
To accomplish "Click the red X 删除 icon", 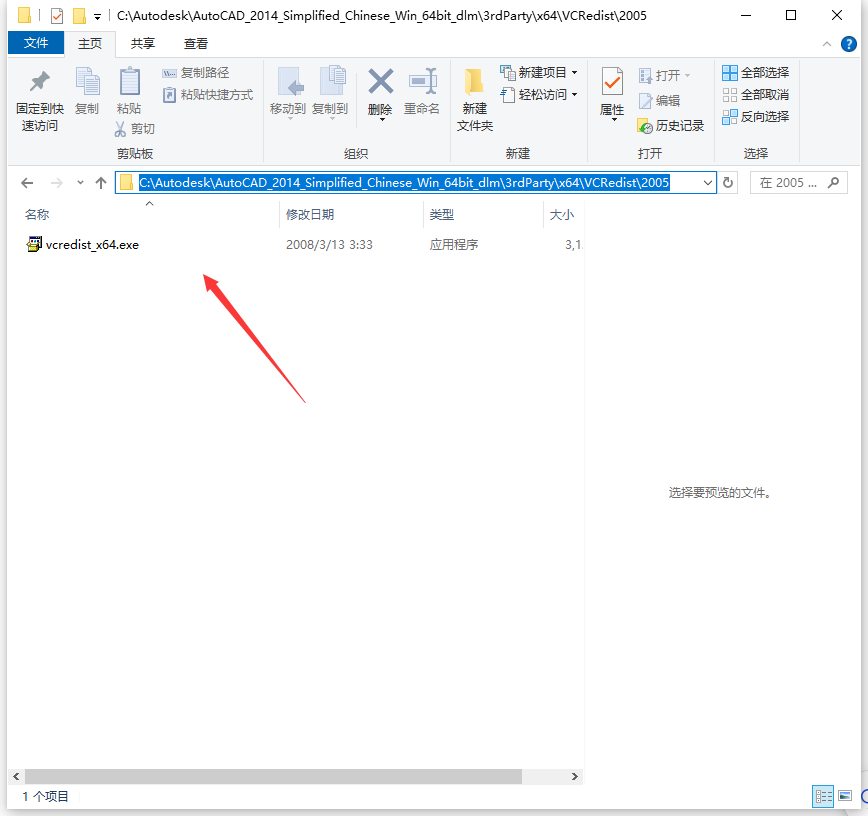I will coord(380,82).
